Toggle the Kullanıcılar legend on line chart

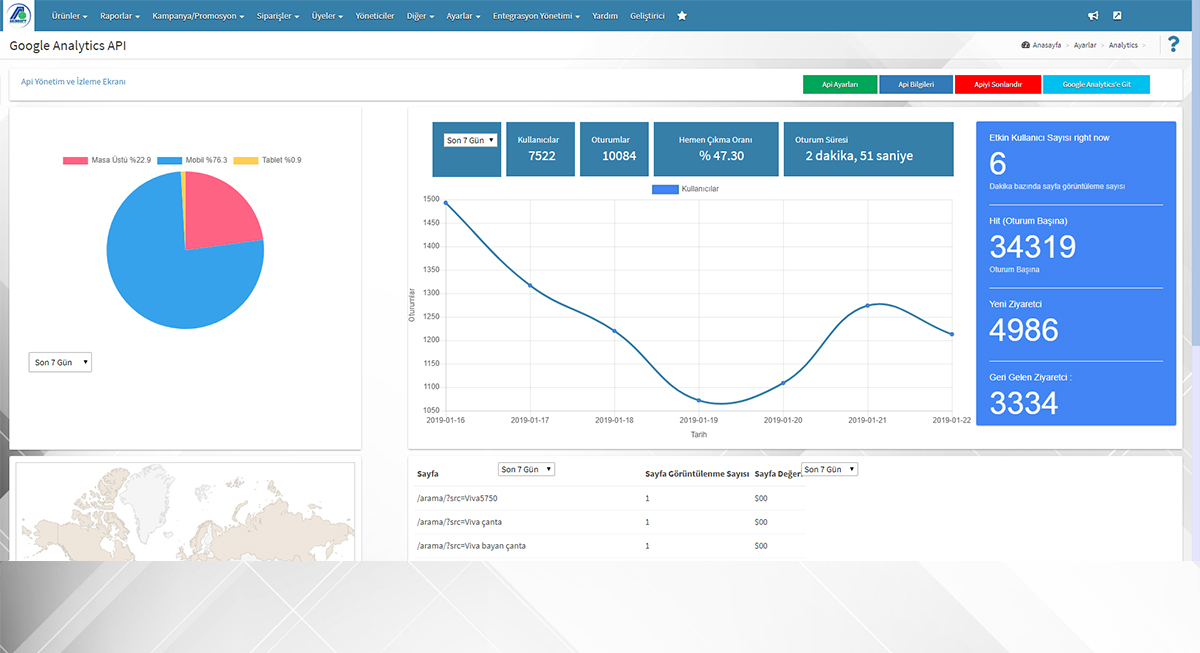click(685, 188)
